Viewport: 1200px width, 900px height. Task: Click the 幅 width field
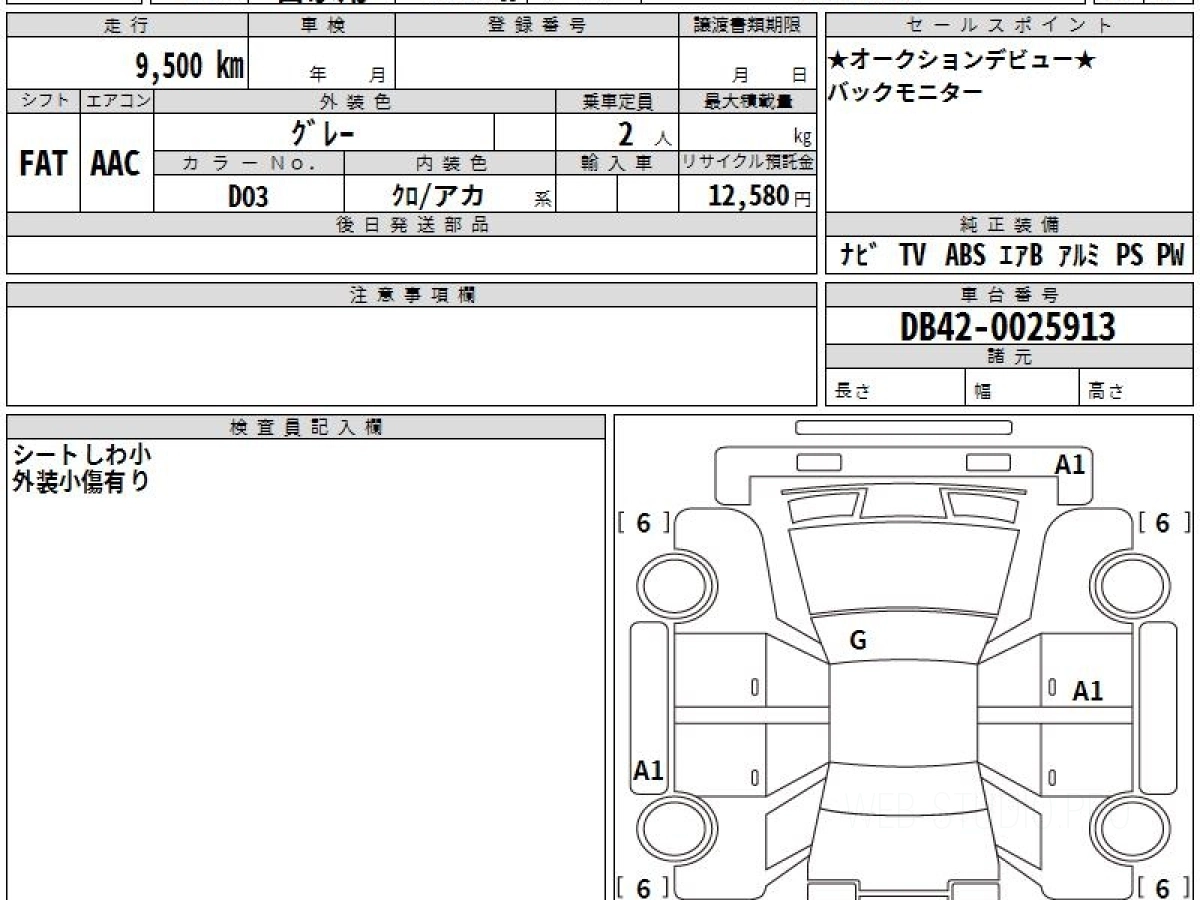click(1023, 388)
